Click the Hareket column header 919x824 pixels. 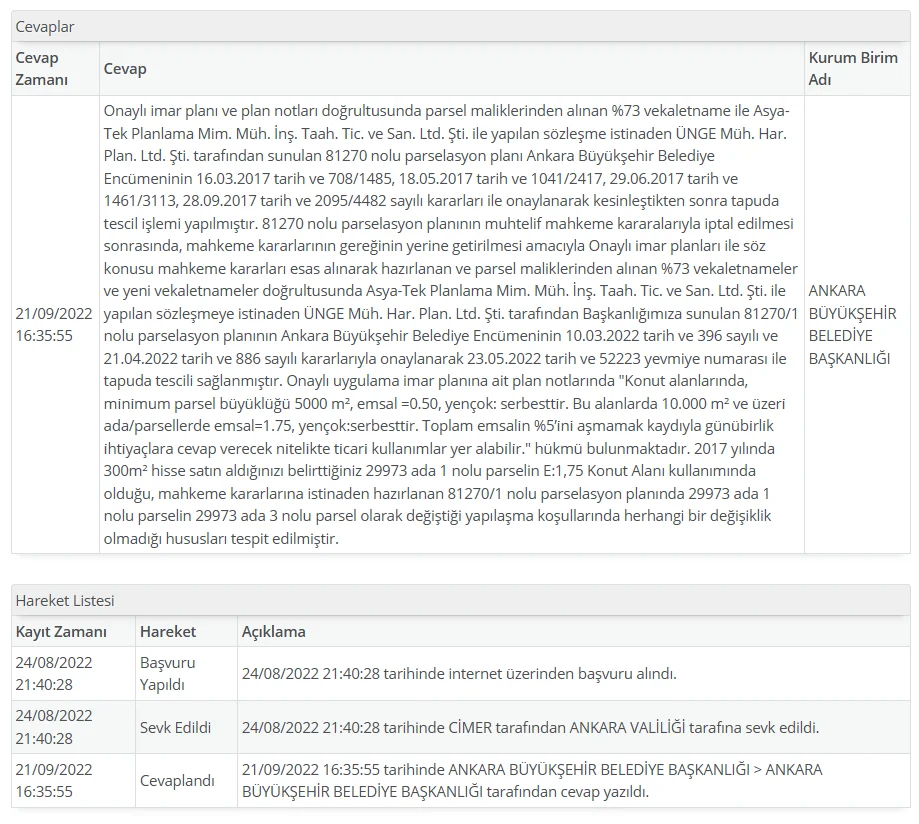pyautogui.click(x=168, y=632)
